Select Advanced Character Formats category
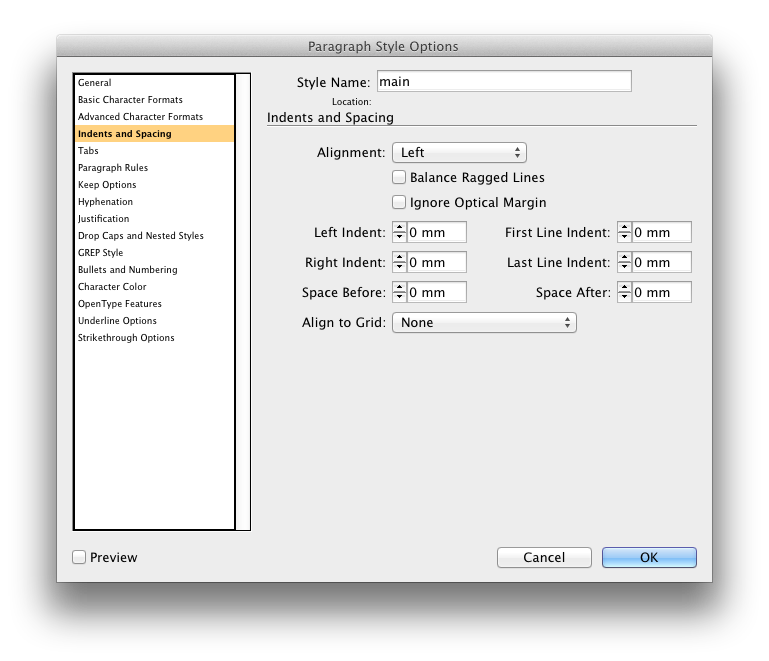Image resolution: width=769 pixels, height=661 pixels. tap(154, 117)
